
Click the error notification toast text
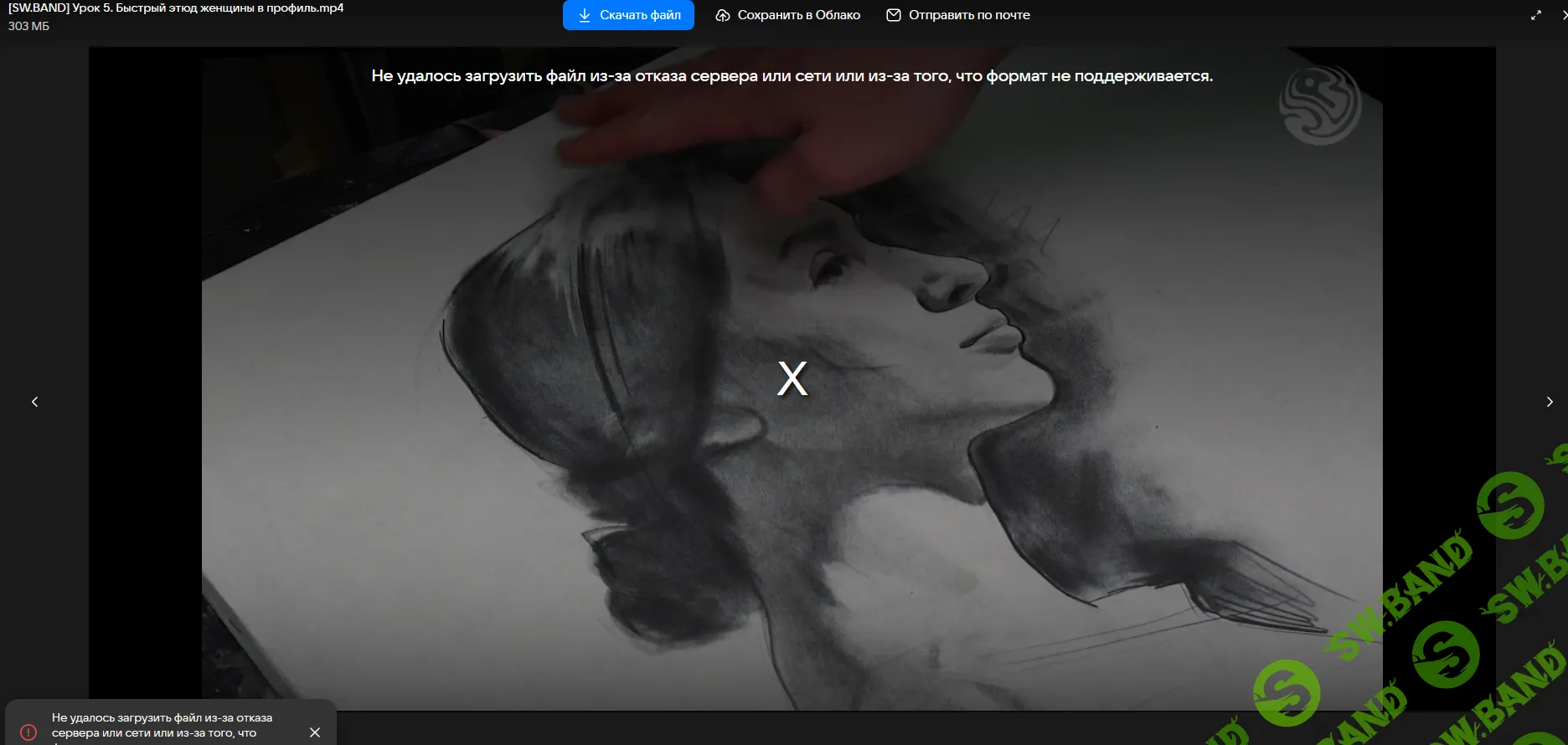click(162, 725)
